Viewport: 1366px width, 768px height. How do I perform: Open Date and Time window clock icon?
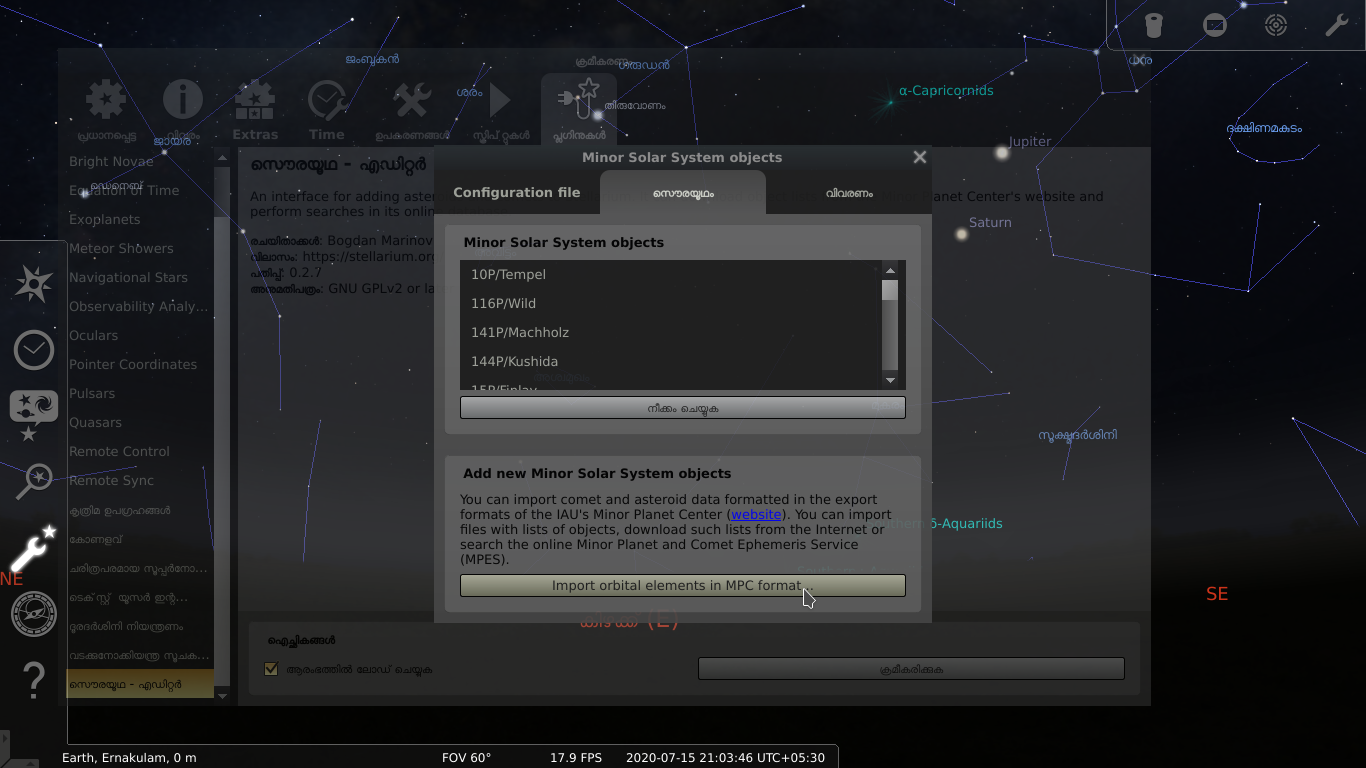[34, 350]
